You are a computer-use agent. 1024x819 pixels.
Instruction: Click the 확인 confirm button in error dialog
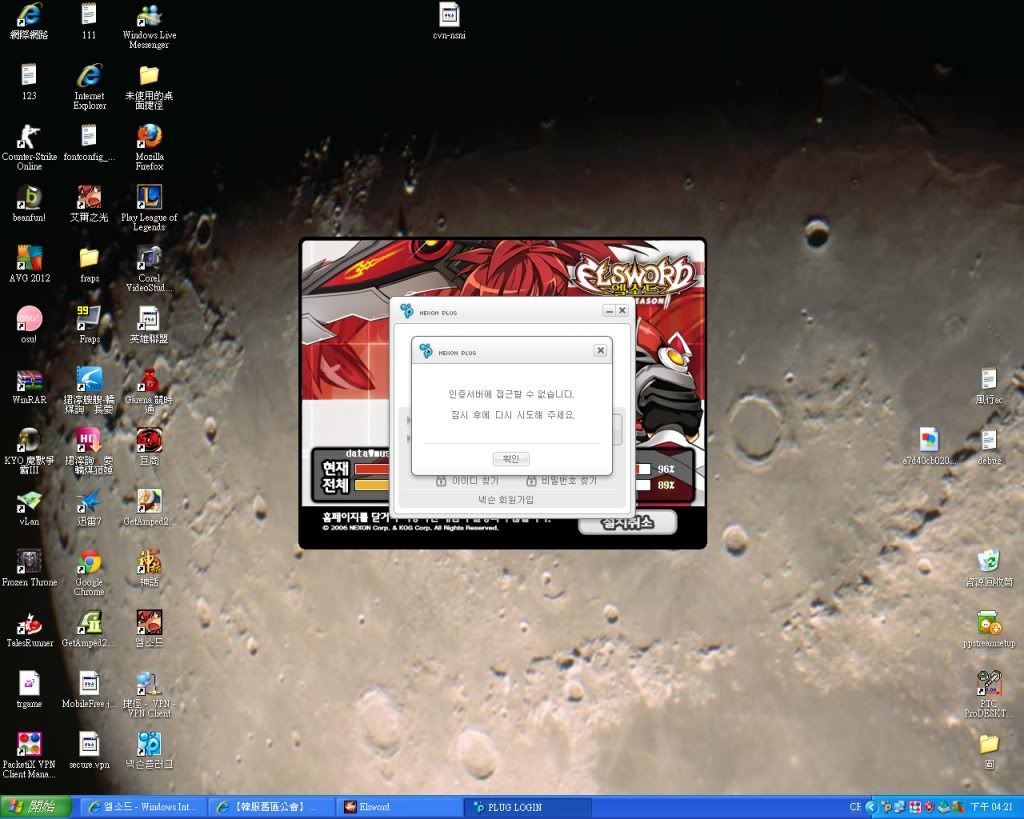[x=511, y=459]
